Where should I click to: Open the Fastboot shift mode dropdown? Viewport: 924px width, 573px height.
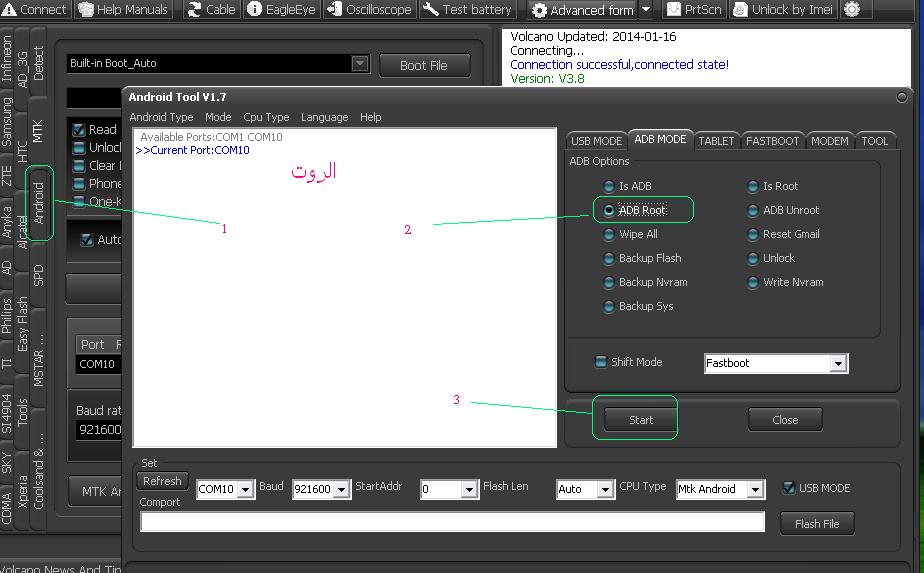tap(838, 364)
